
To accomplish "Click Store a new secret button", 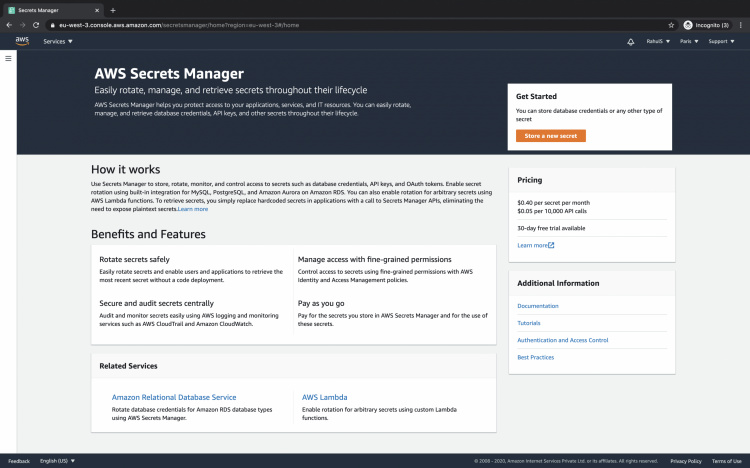I will pos(551,135).
